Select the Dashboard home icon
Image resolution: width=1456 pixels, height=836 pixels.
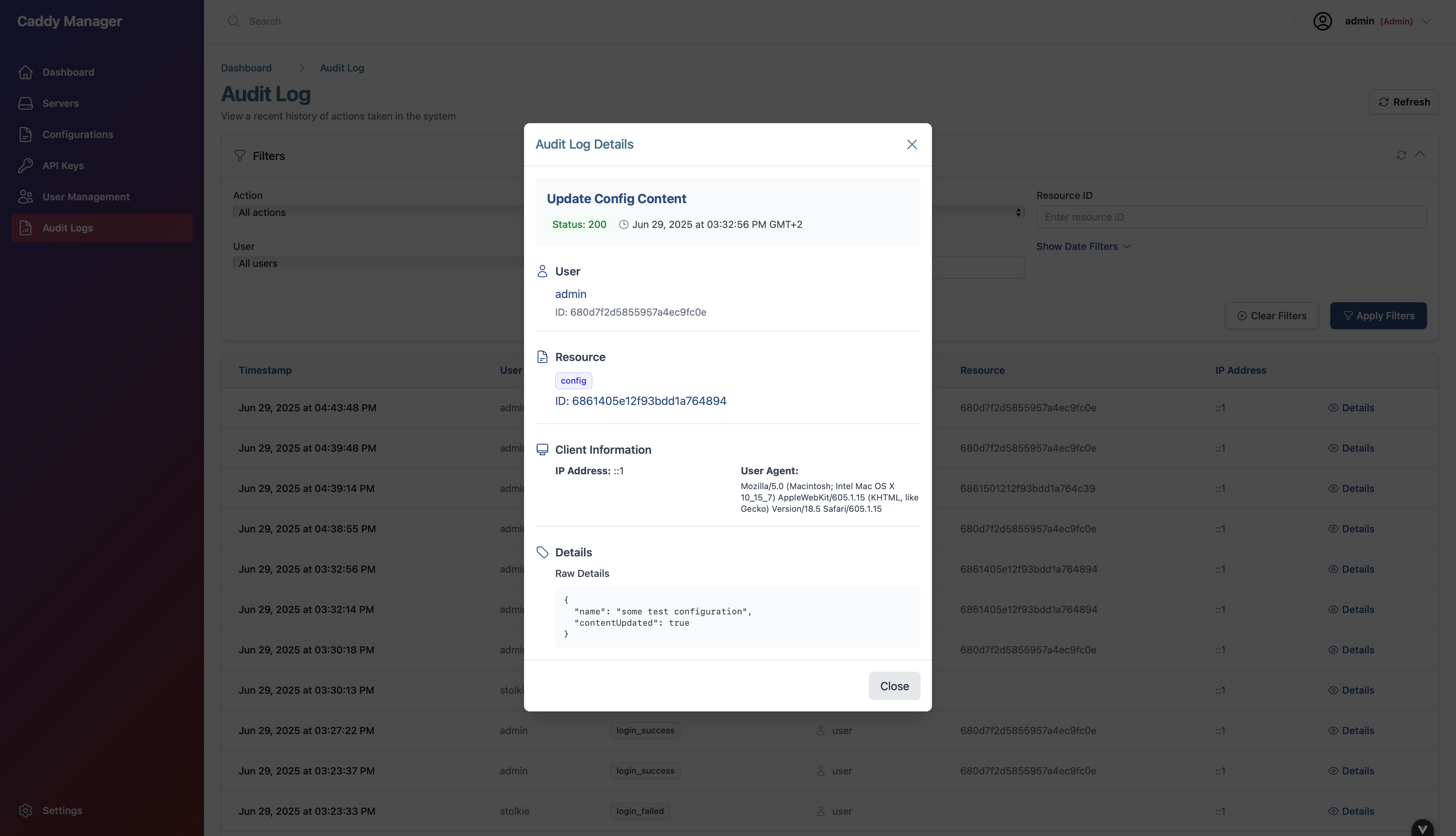(26, 72)
